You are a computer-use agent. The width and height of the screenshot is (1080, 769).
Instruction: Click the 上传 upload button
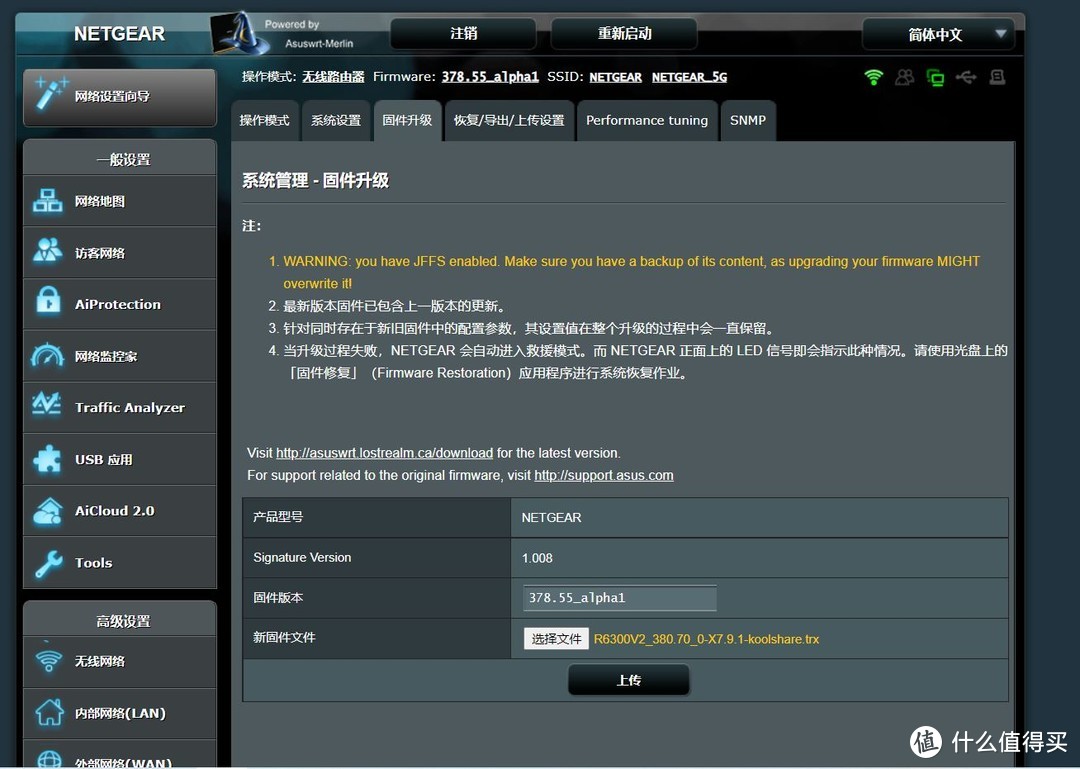(x=628, y=680)
